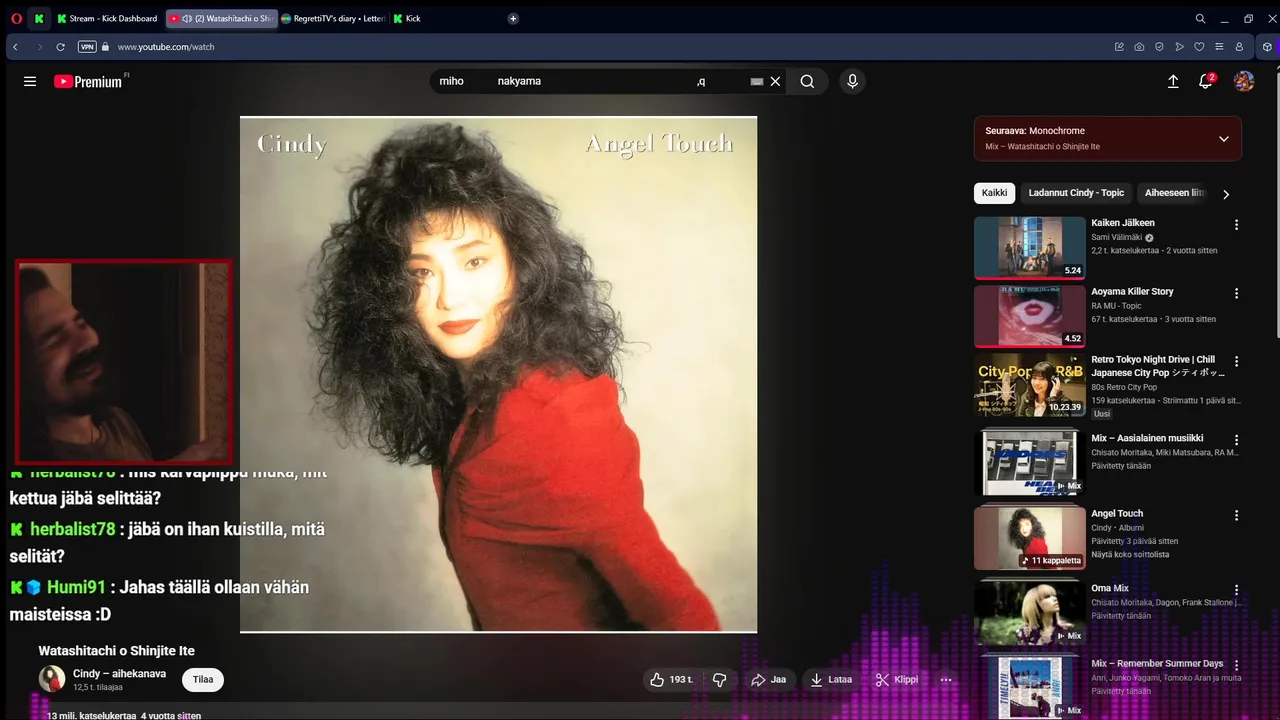Open the Cindy – aihekanava channel link
The width and height of the screenshot is (1280, 720).
point(119,674)
